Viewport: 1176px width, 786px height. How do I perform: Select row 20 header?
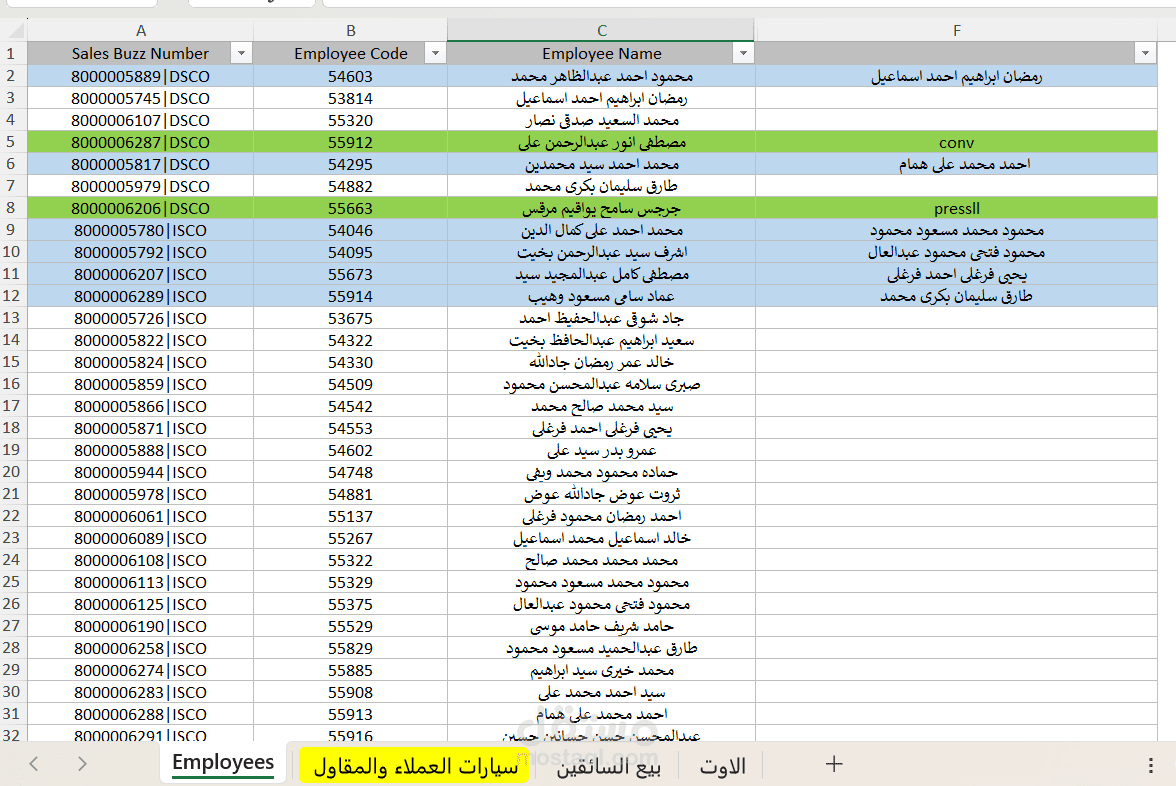click(x=11, y=472)
